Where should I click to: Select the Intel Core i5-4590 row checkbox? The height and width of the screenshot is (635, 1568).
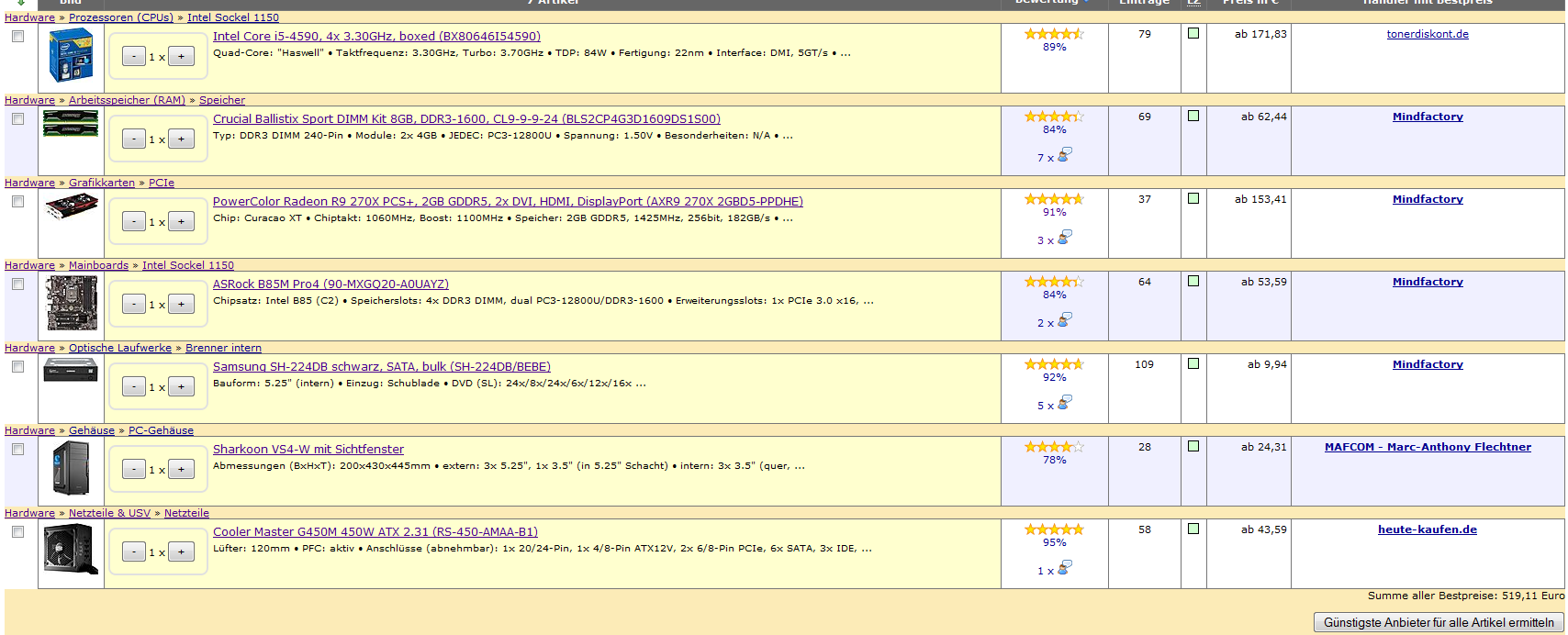pyautogui.click(x=17, y=37)
